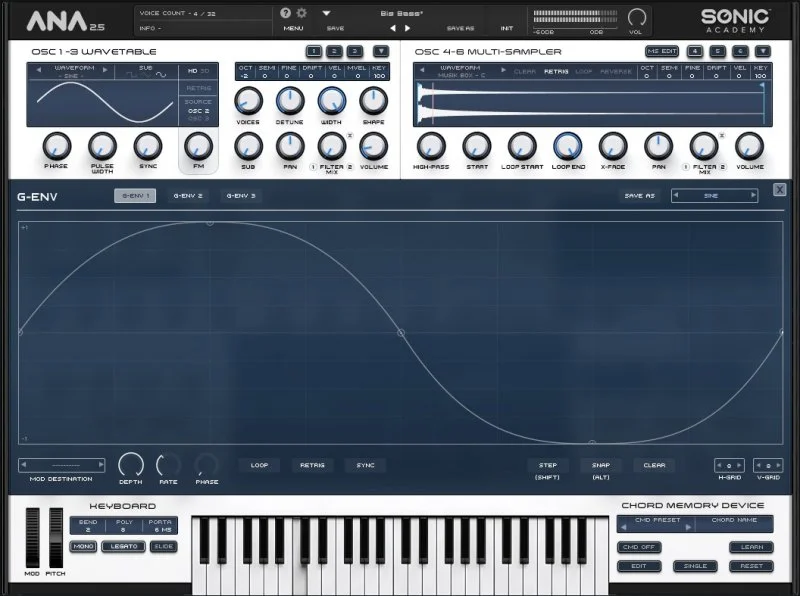Close the G-ENV panel with X

(779, 189)
